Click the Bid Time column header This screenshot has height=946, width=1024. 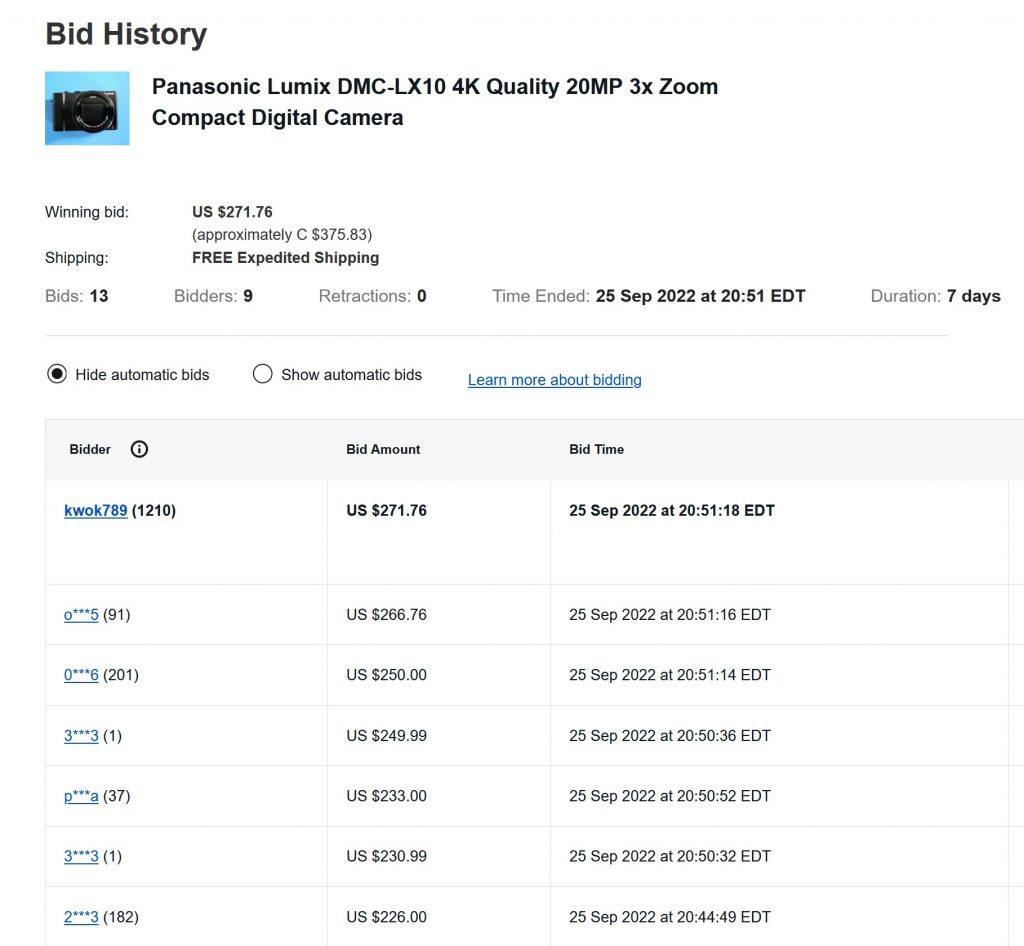(596, 450)
